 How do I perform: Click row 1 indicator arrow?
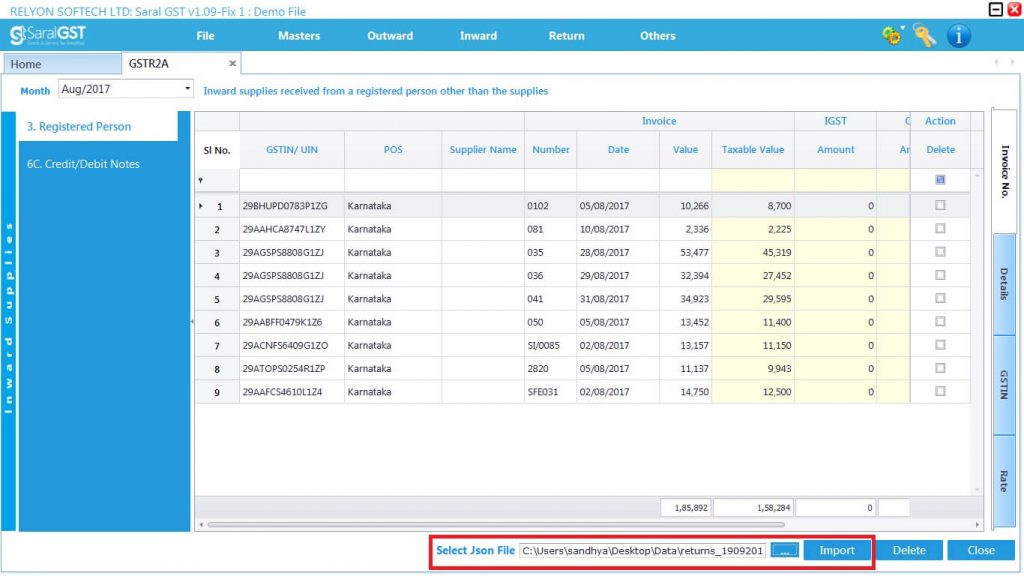coord(200,206)
